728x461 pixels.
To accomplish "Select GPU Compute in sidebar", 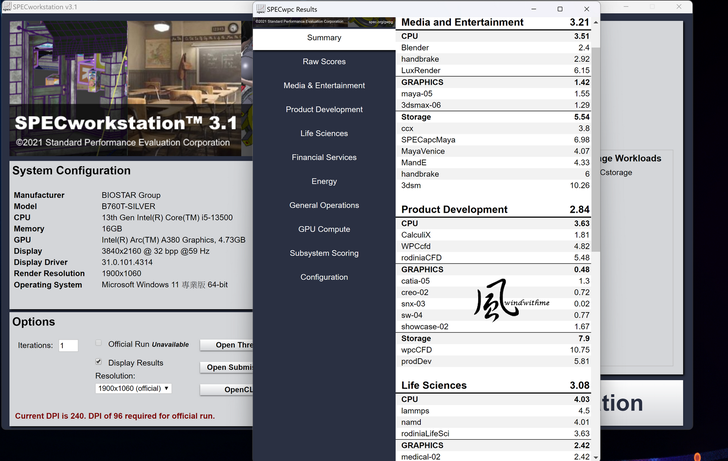I will [x=324, y=229].
